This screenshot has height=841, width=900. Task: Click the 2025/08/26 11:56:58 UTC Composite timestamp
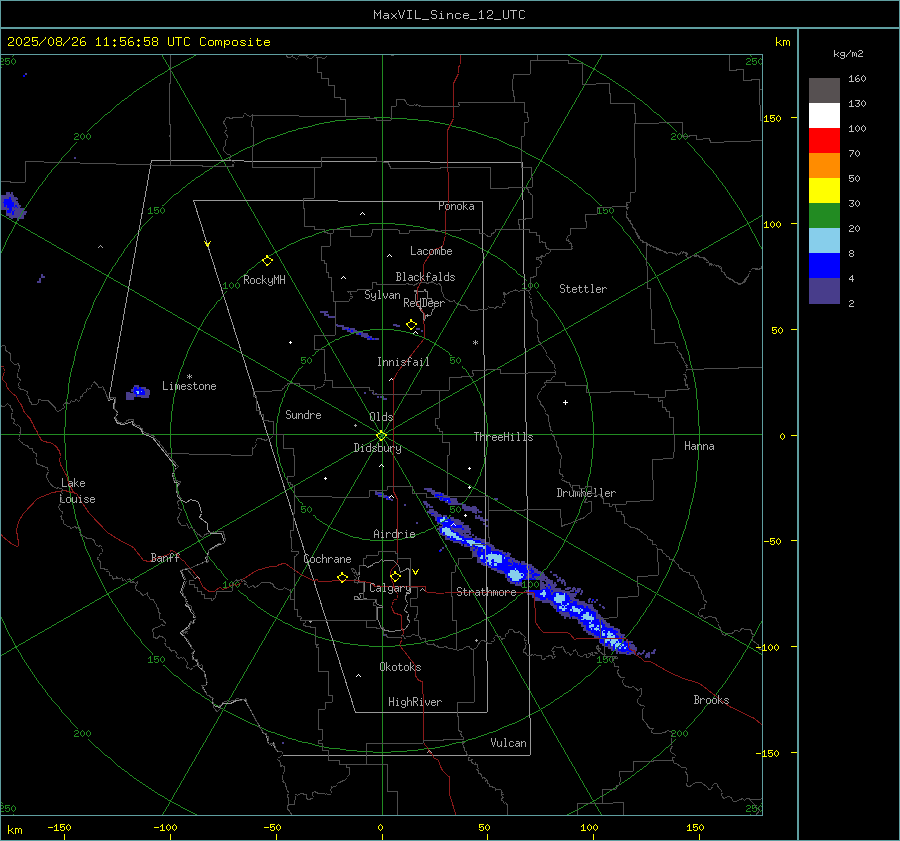pos(138,42)
